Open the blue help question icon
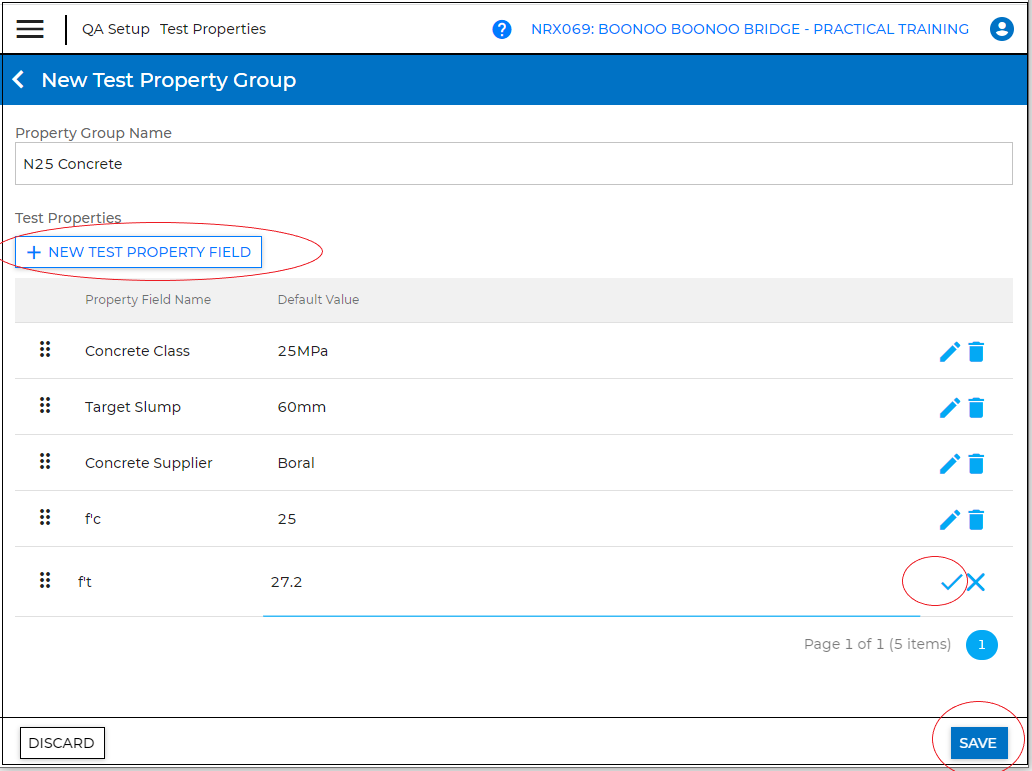This screenshot has width=1032, height=771. 502,30
